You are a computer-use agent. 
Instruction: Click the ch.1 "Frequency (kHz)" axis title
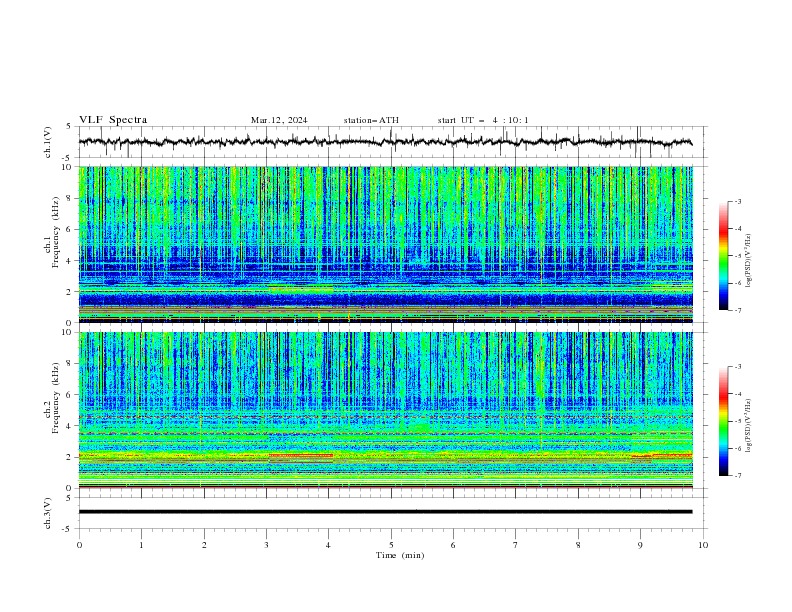click(x=56, y=233)
